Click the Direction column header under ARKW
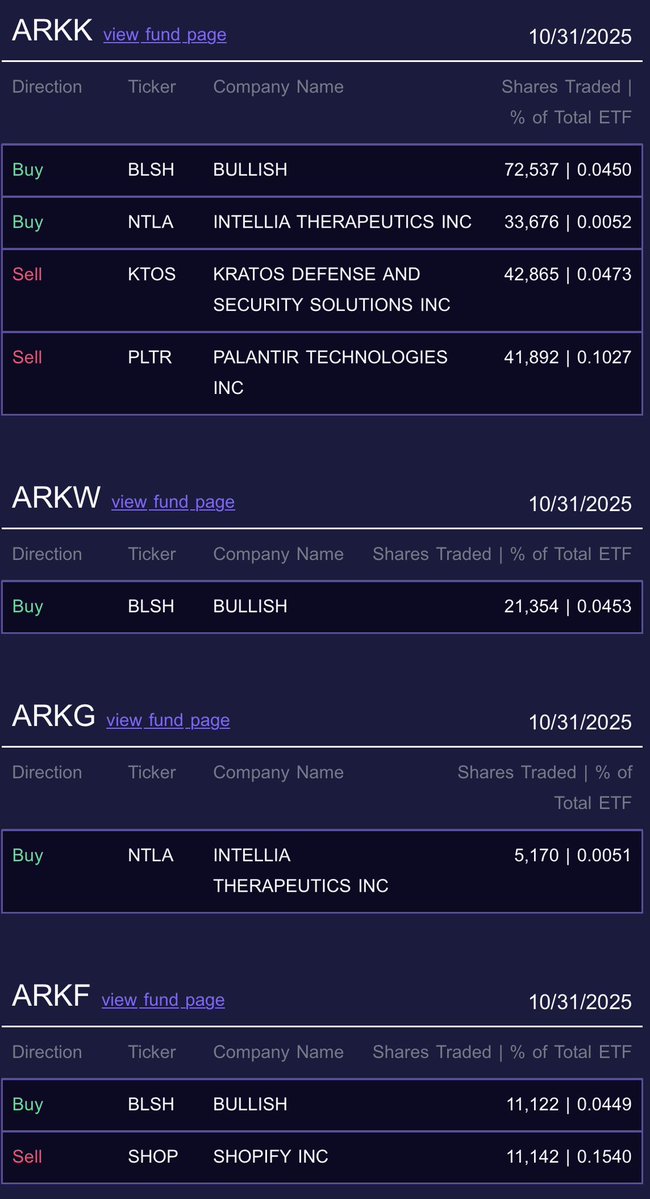The height and width of the screenshot is (1199, 650). (47, 554)
